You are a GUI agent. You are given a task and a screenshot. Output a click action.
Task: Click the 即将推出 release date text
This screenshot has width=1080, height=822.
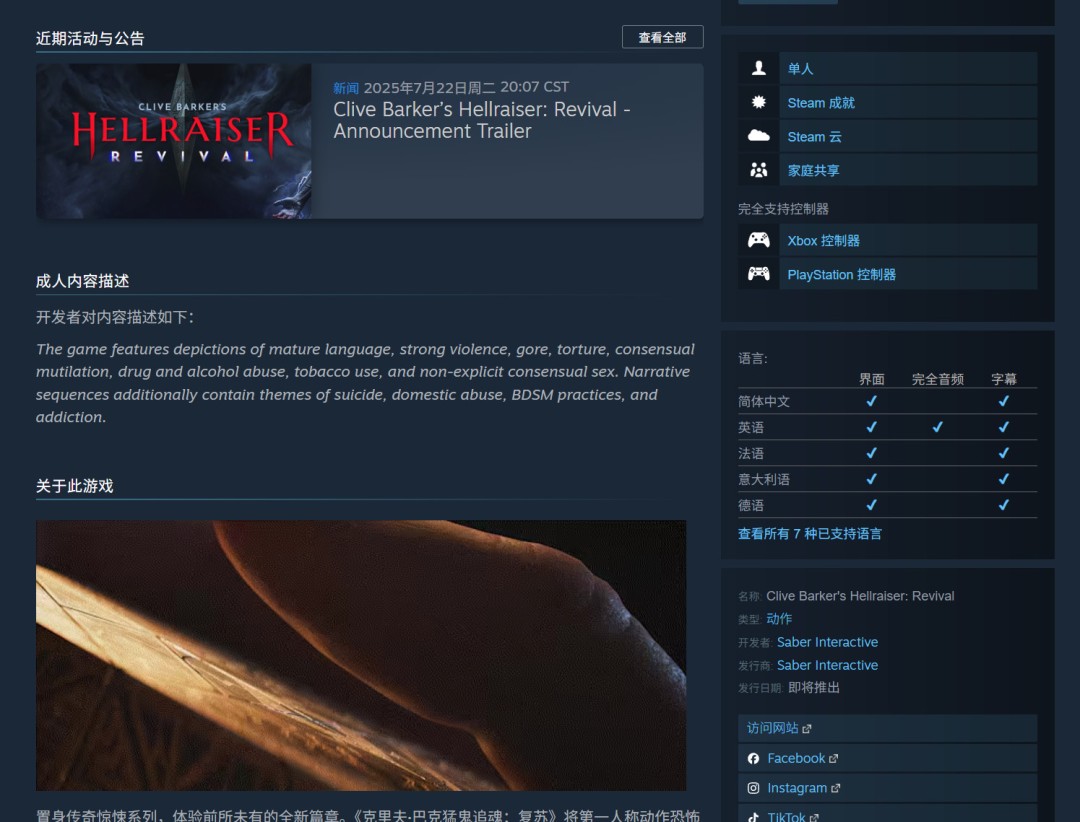[813, 688]
